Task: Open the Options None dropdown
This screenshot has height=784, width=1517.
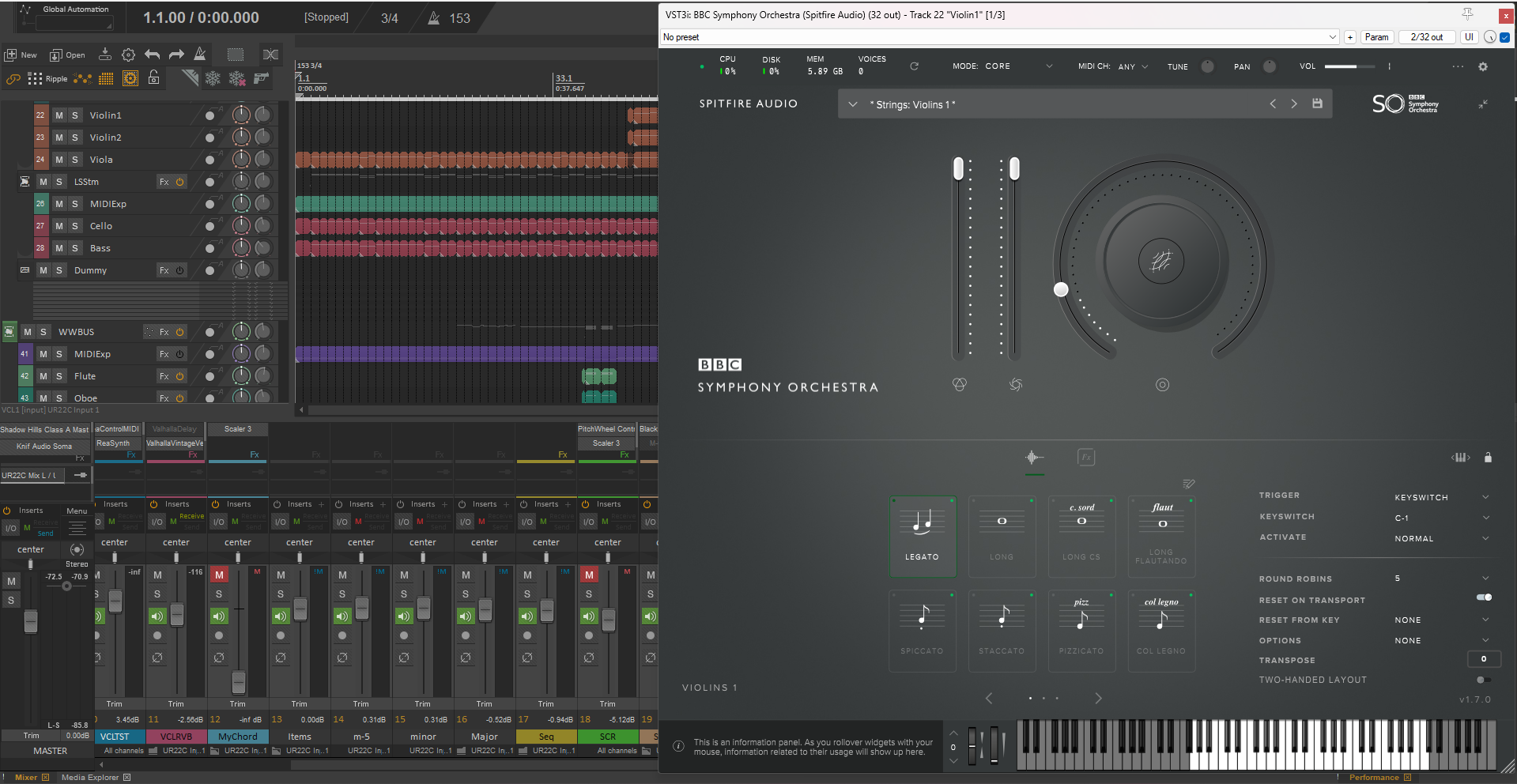Action: pos(1442,640)
